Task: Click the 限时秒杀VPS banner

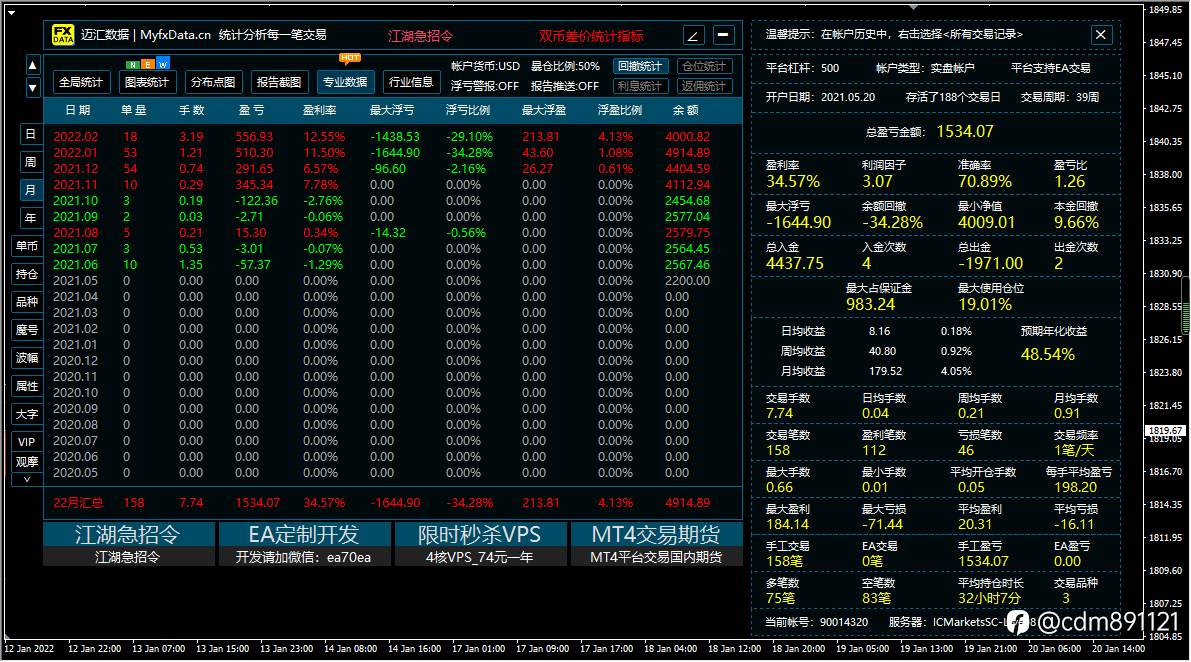Action: (x=480, y=544)
